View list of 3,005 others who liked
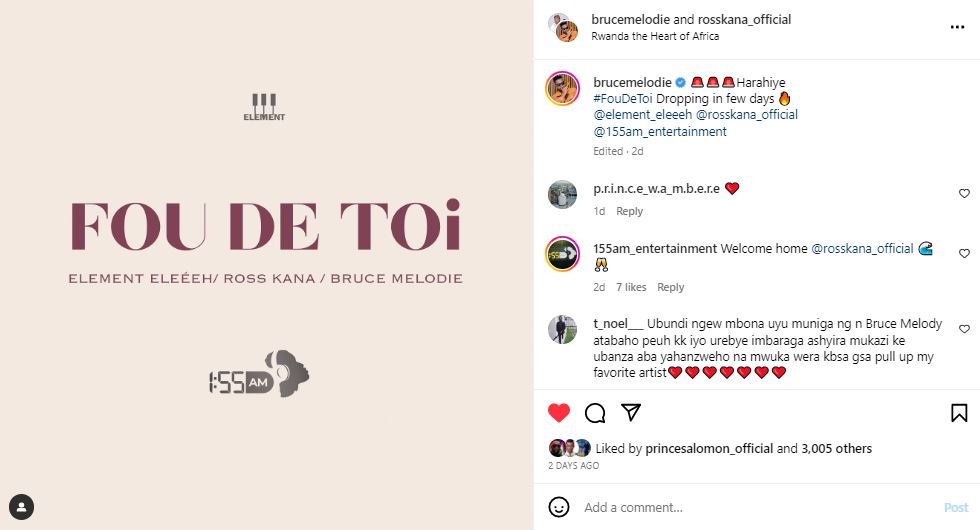Screen dimensions: 980x530 click(836, 449)
